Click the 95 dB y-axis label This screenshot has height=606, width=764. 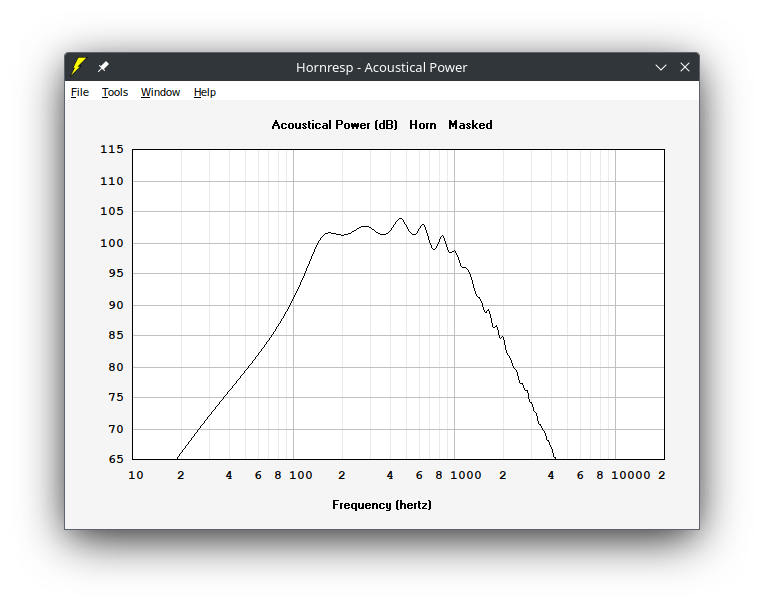click(x=116, y=273)
